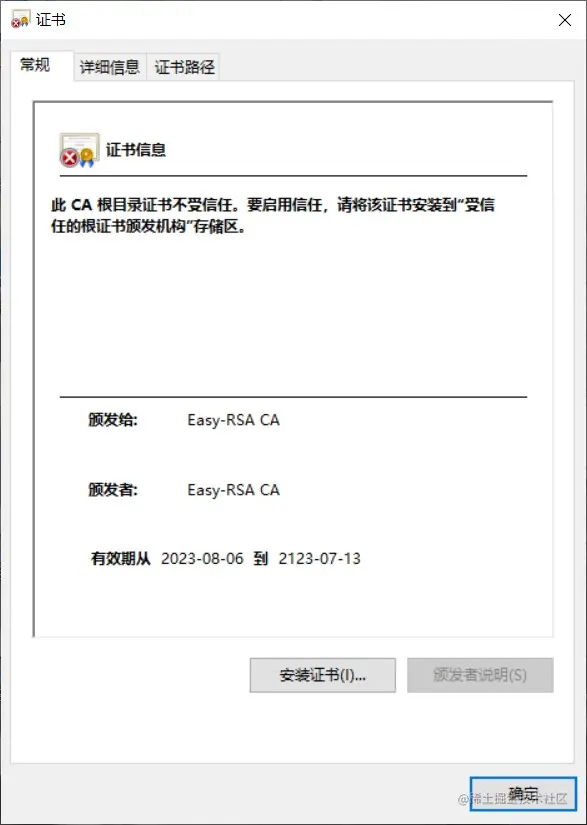587x825 pixels.
Task: Confirm with the 确定 button
Action: point(523,793)
